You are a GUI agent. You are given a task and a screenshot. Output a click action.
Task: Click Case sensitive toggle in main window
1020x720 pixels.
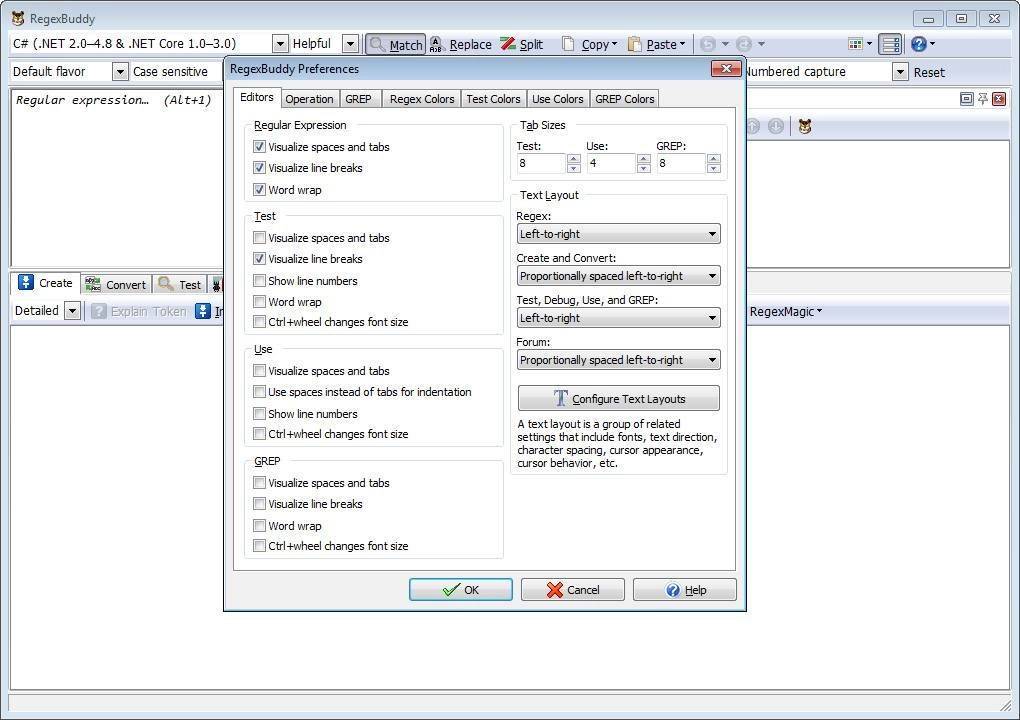coord(170,72)
